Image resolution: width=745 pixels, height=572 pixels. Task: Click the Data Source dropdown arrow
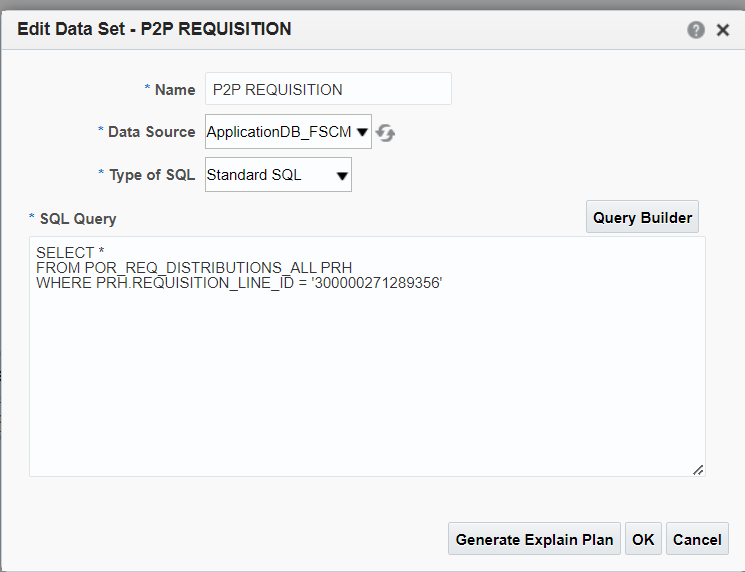(362, 132)
